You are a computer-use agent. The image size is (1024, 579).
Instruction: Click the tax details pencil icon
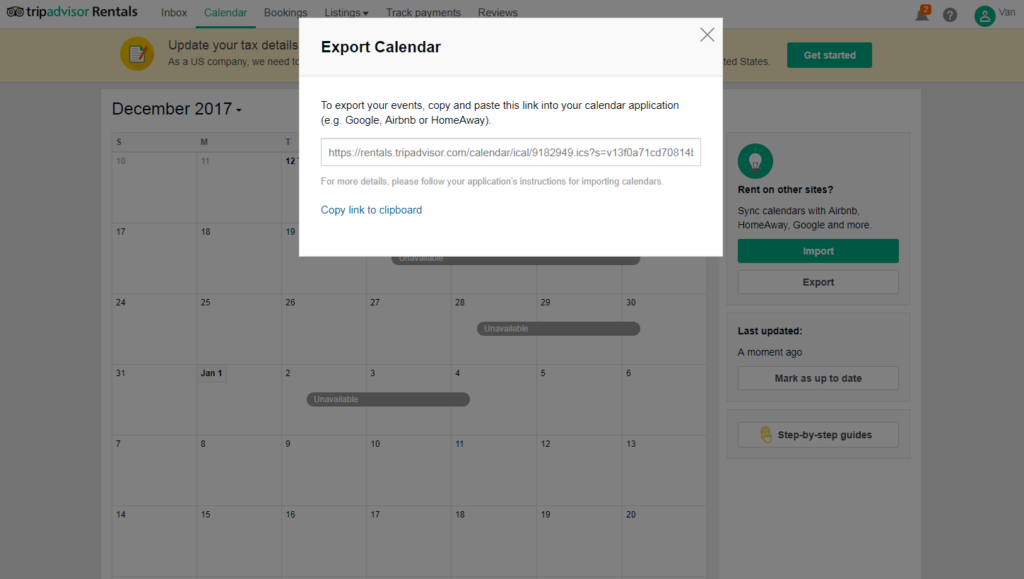coord(137,54)
